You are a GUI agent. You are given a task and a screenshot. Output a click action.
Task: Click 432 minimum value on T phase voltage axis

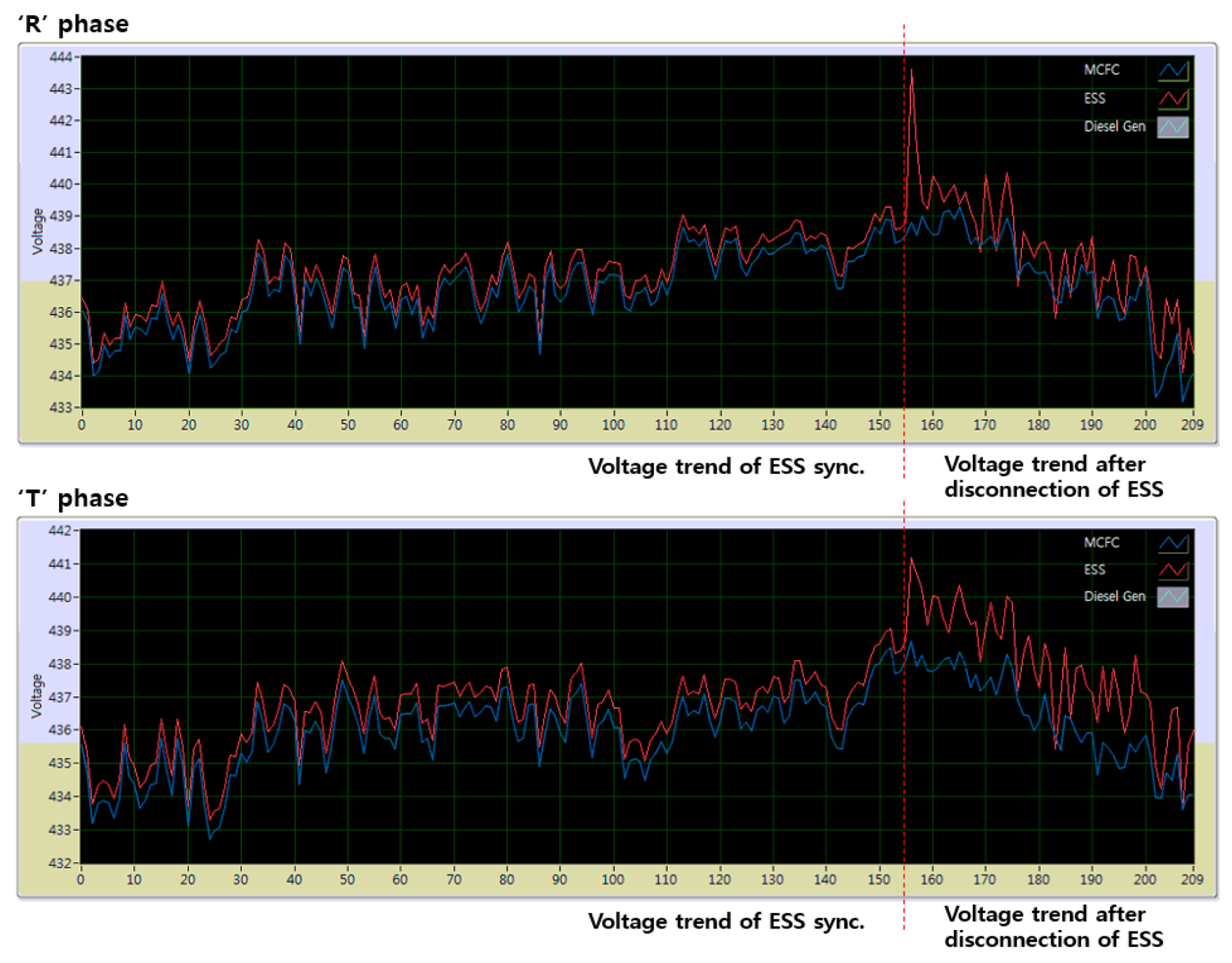pos(60,863)
